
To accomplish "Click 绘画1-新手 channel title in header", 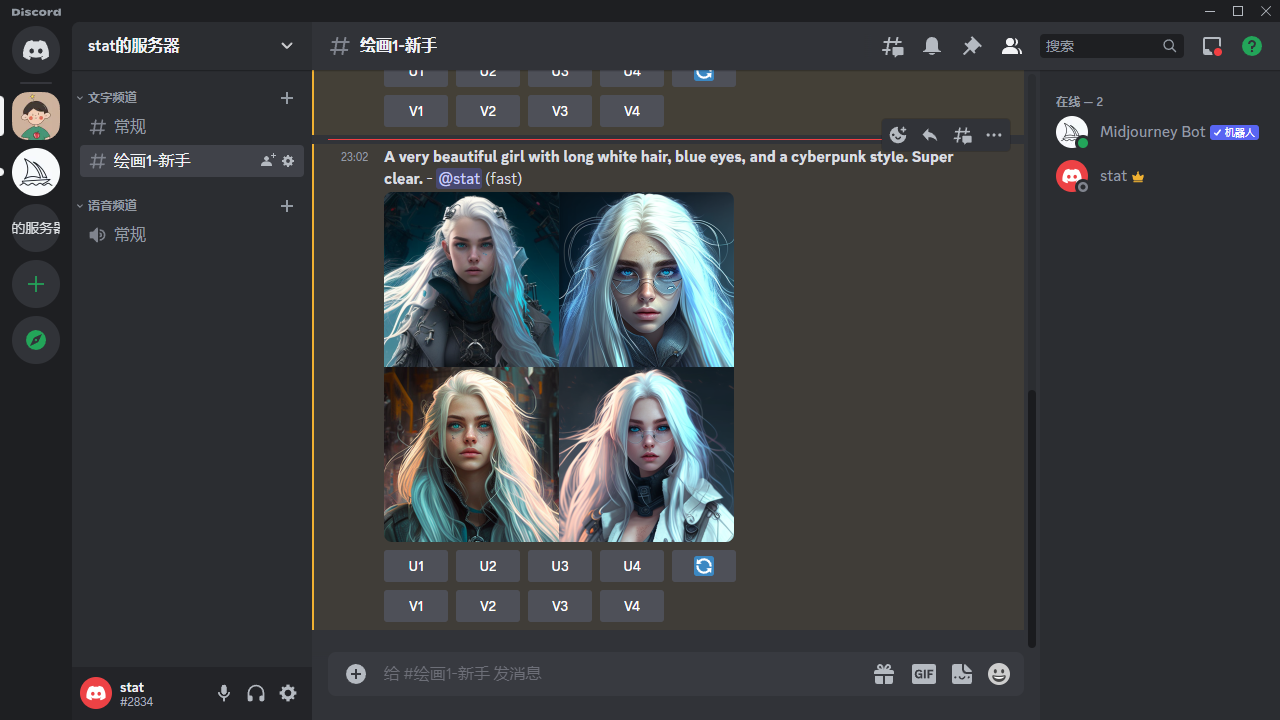I will (398, 46).
